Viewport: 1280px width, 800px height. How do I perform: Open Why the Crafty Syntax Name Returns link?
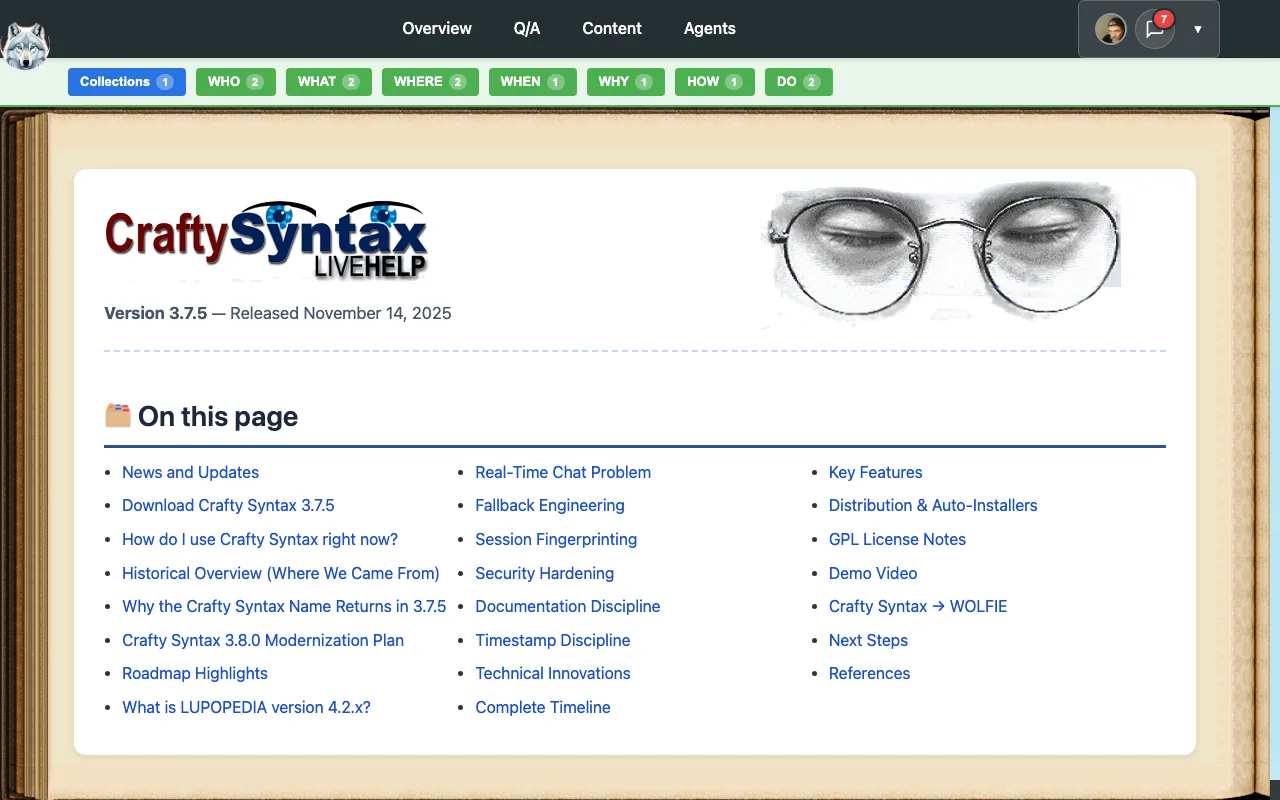point(284,606)
